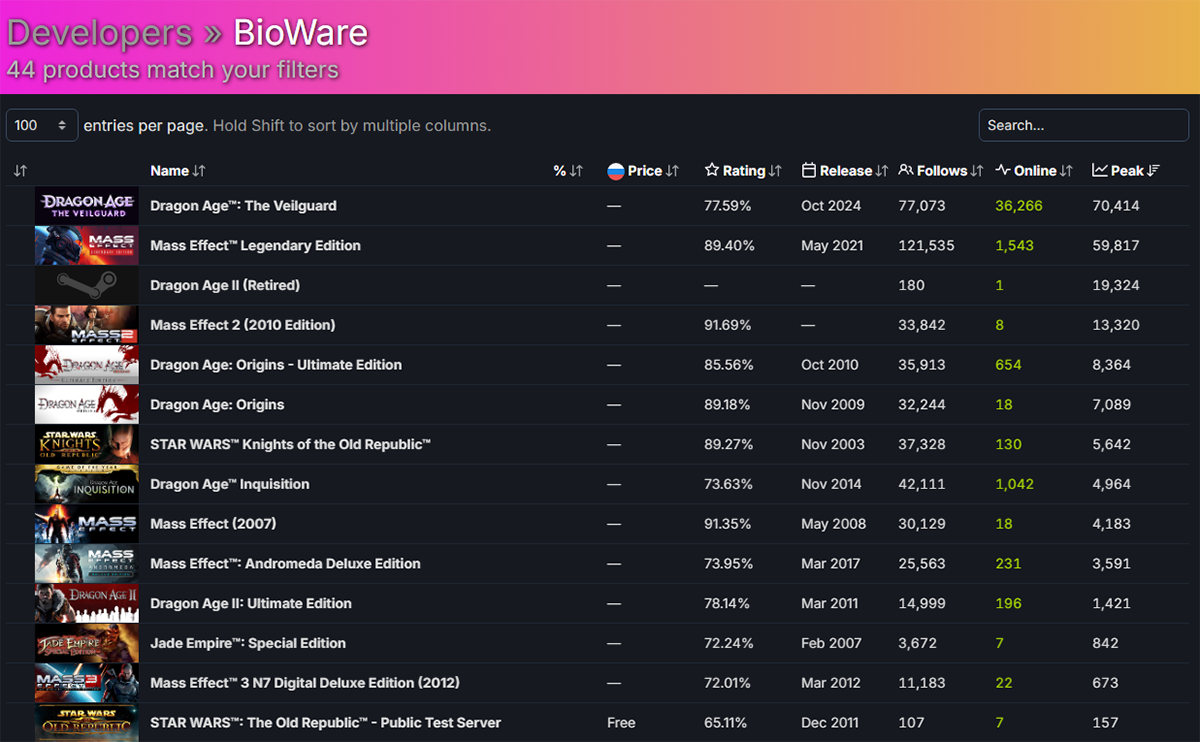Open the entries per page dropdown

[x=42, y=125]
